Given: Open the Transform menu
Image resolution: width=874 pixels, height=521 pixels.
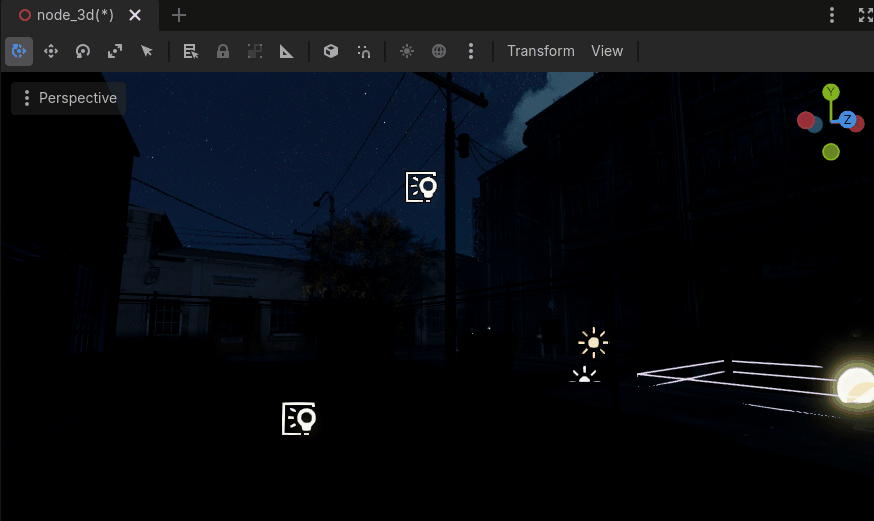Looking at the screenshot, I should tap(541, 51).
